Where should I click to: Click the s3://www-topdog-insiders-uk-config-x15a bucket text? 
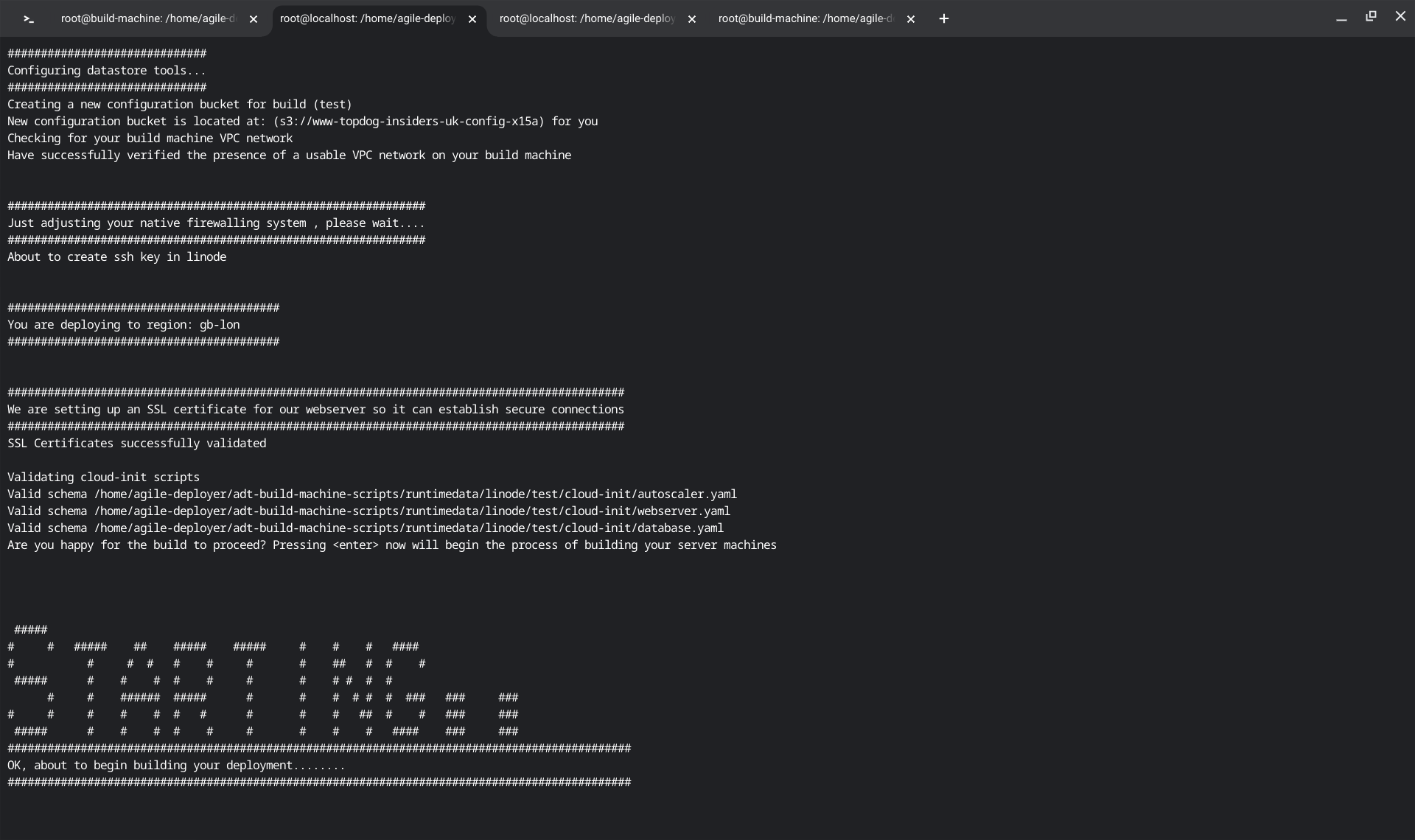click(409, 122)
